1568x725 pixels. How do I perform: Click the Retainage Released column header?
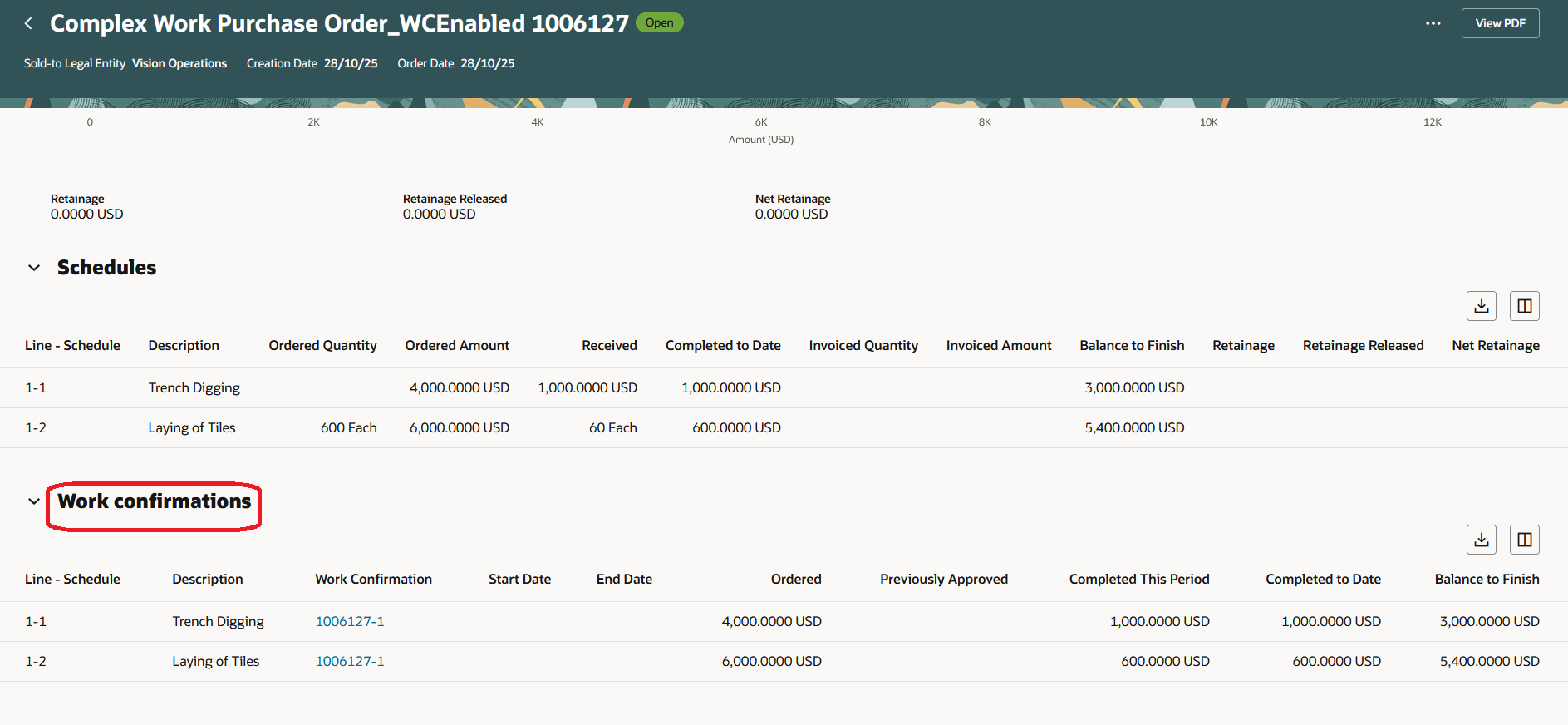[1363, 345]
